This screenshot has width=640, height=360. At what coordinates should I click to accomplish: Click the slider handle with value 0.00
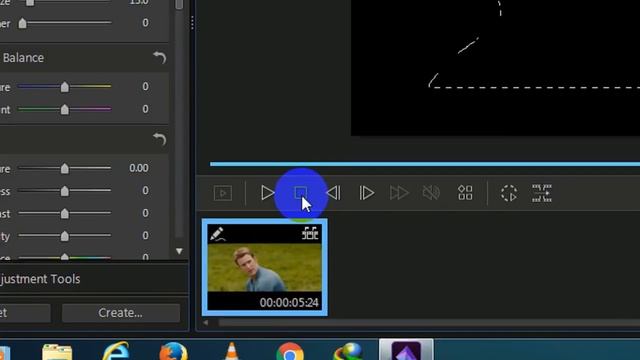pos(64,169)
